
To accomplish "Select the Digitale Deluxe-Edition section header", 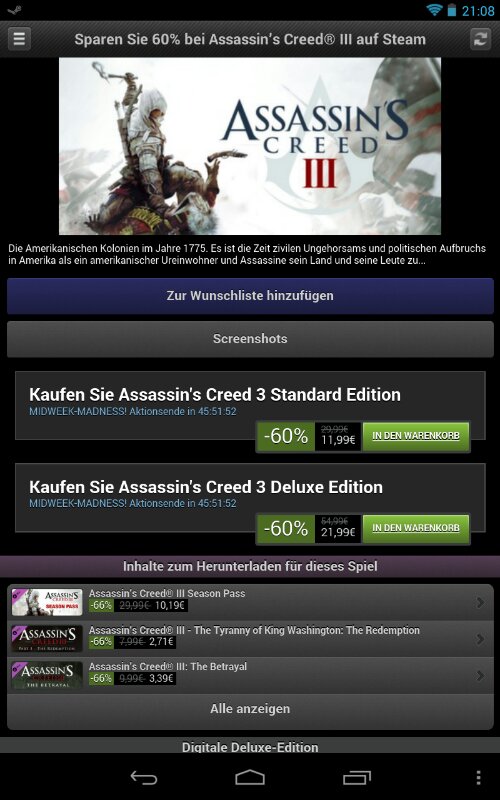I will click(250, 745).
